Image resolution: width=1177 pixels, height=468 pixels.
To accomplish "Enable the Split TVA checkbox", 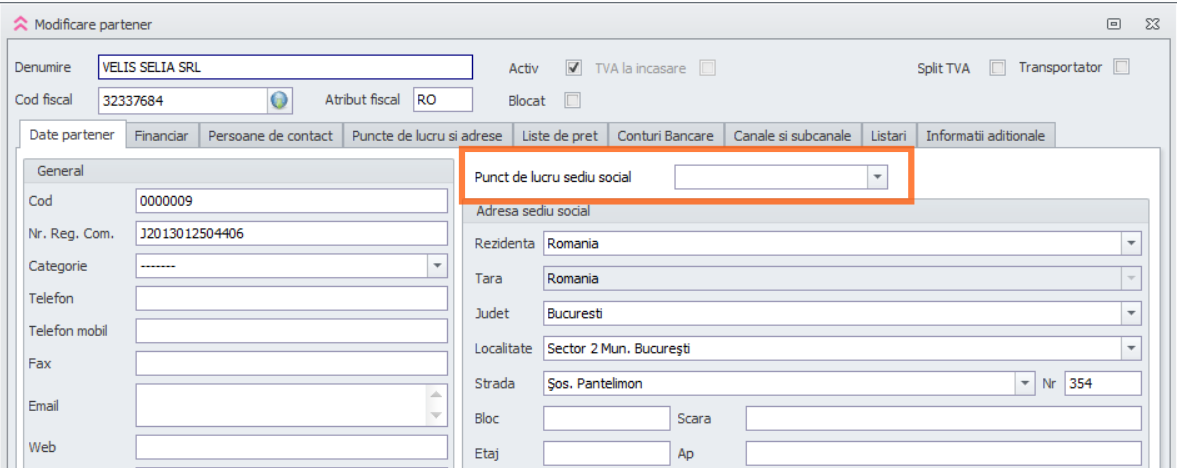I will click(x=997, y=69).
